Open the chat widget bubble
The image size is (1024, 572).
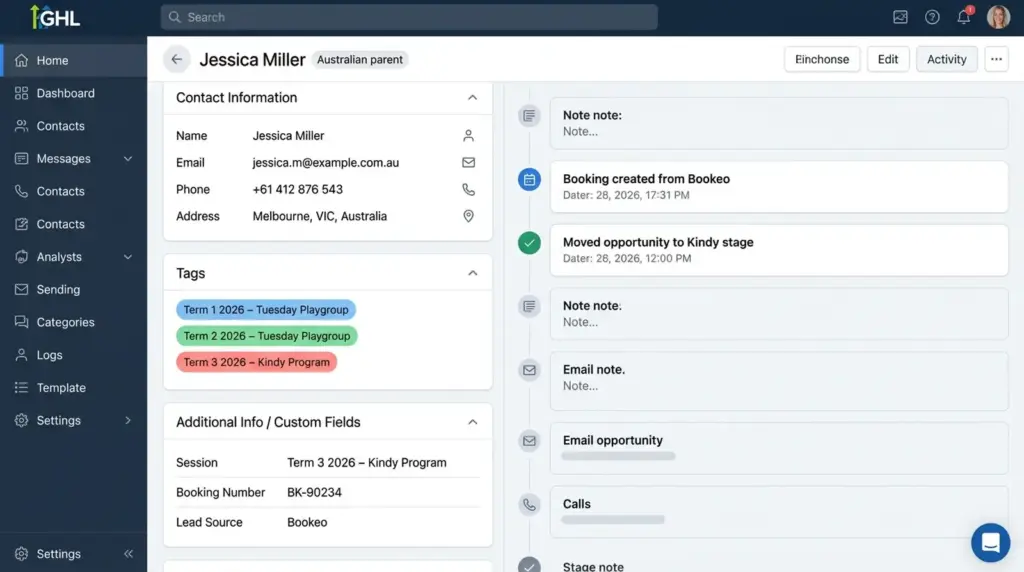(990, 543)
